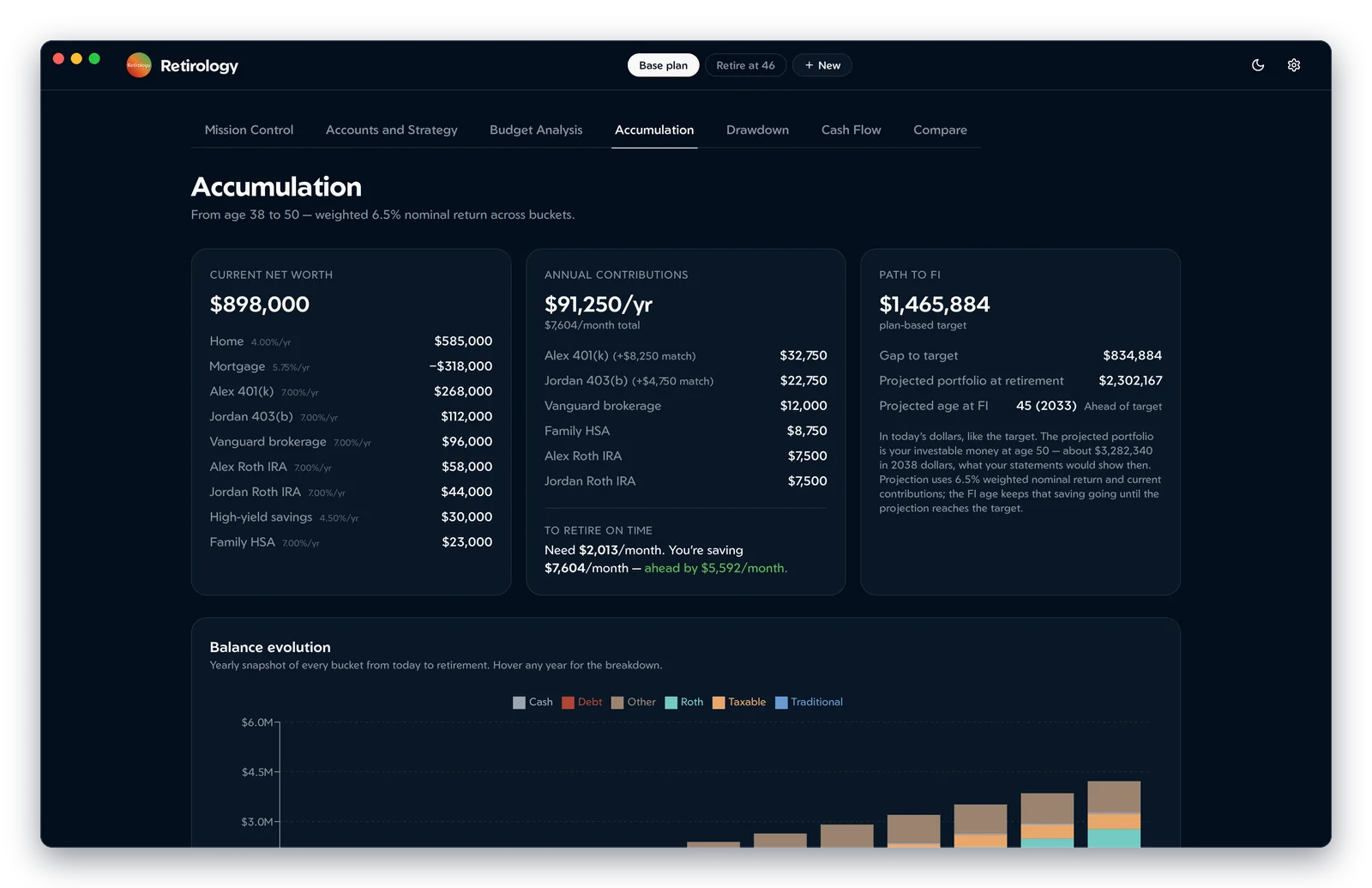The image size is (1372, 888).
Task: Switch to Retire at 46 scenario
Action: pyautogui.click(x=745, y=65)
